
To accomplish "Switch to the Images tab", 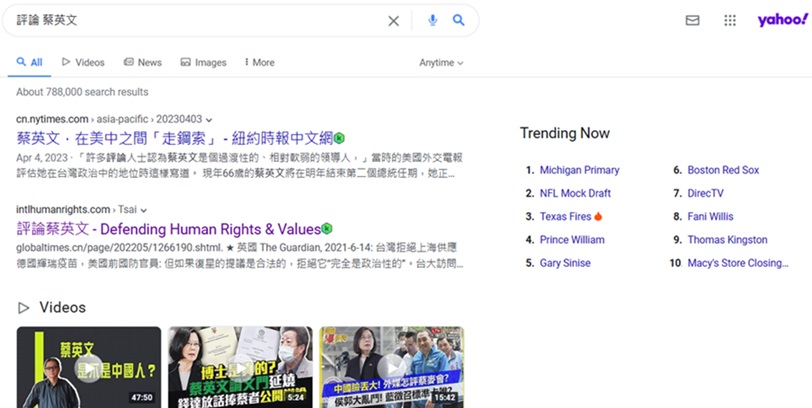I will (x=203, y=62).
